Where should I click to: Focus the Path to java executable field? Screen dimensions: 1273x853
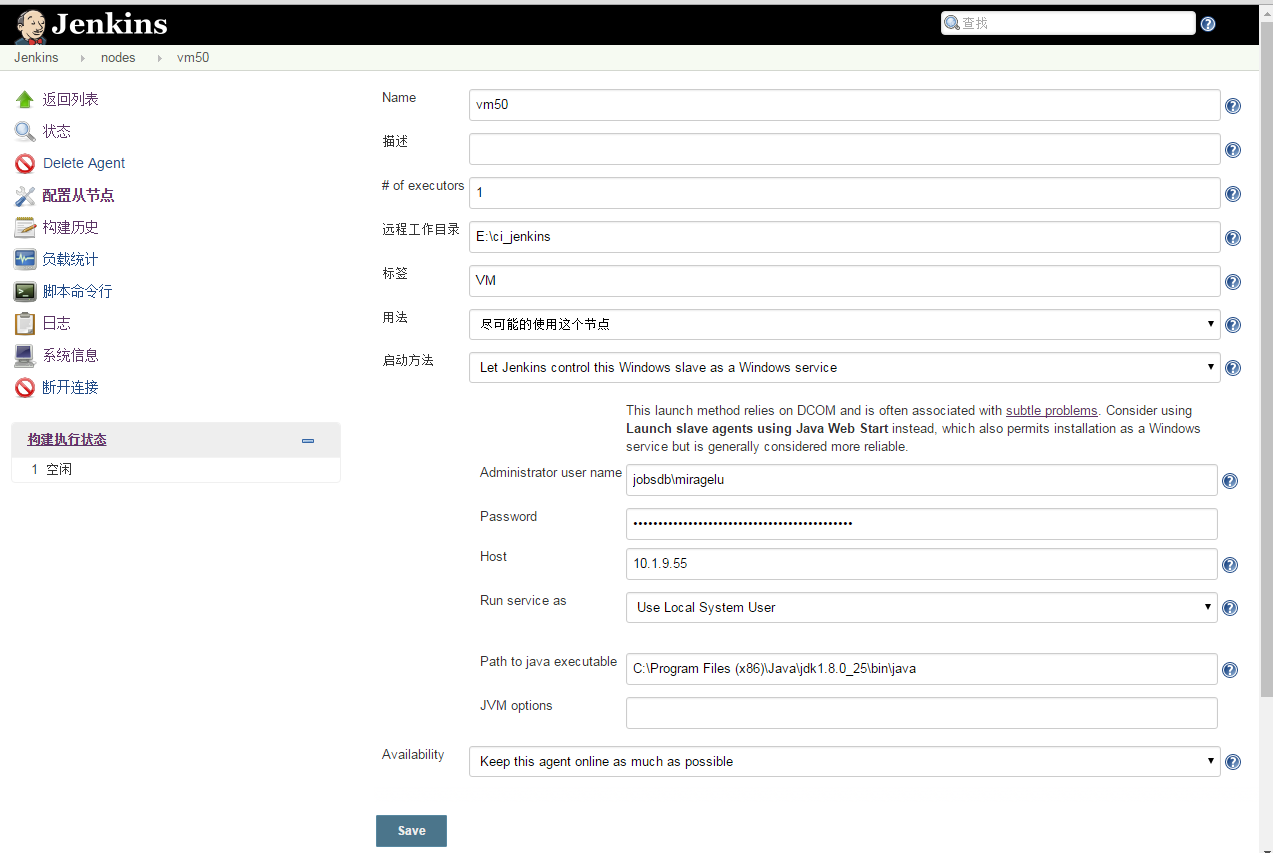[x=921, y=669]
